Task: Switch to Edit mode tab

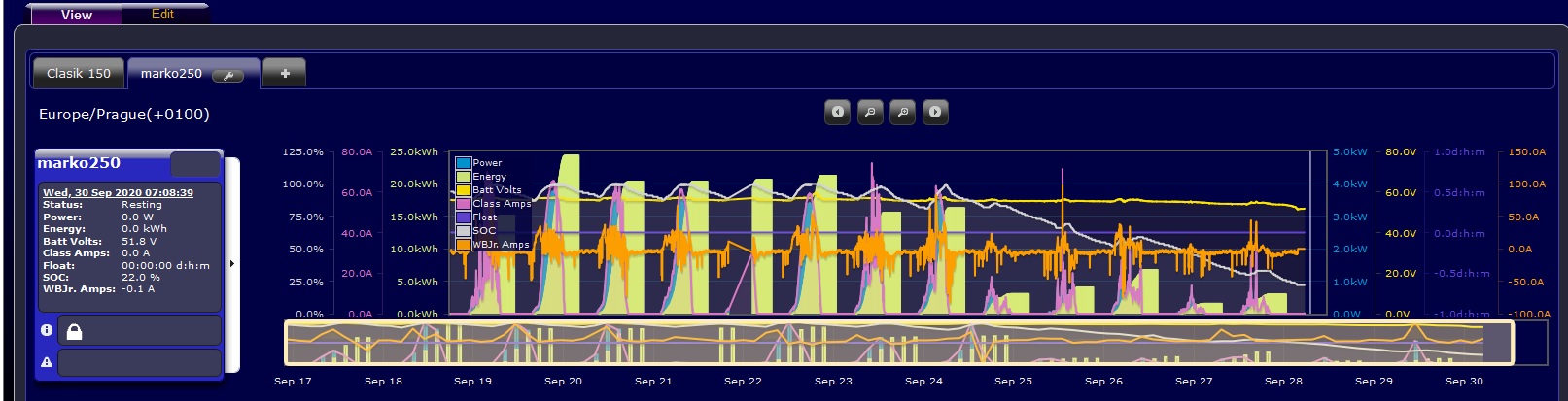Action: pos(162,15)
